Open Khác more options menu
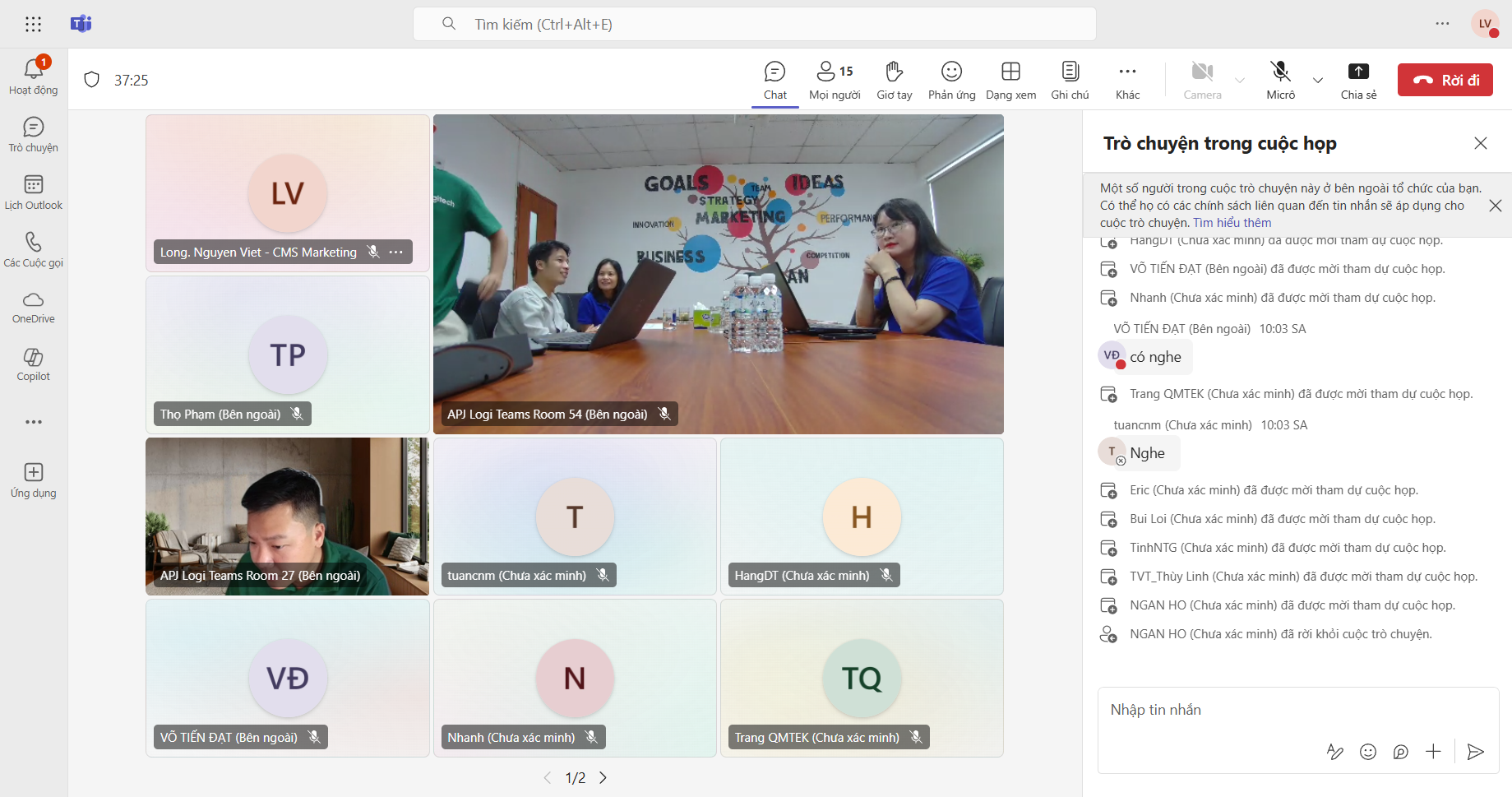The height and width of the screenshot is (797, 1512). (x=1127, y=80)
